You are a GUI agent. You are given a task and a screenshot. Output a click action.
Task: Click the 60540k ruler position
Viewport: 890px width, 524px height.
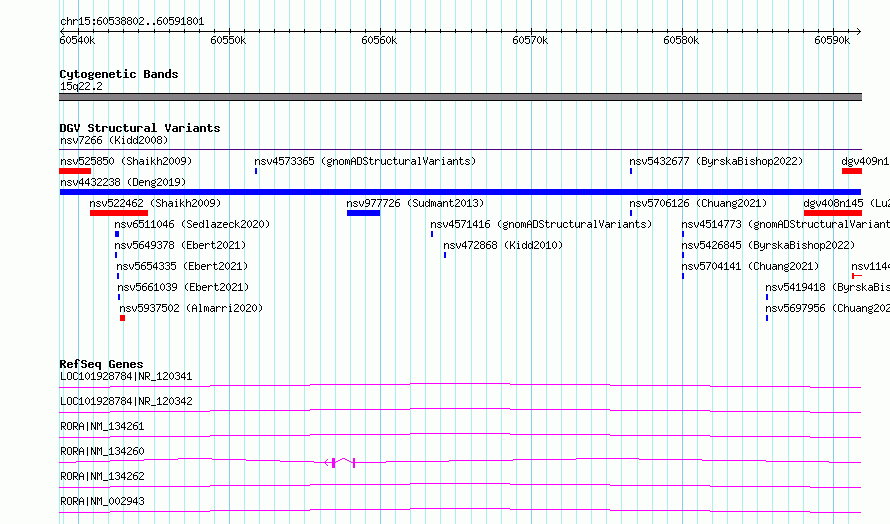click(x=77, y=40)
